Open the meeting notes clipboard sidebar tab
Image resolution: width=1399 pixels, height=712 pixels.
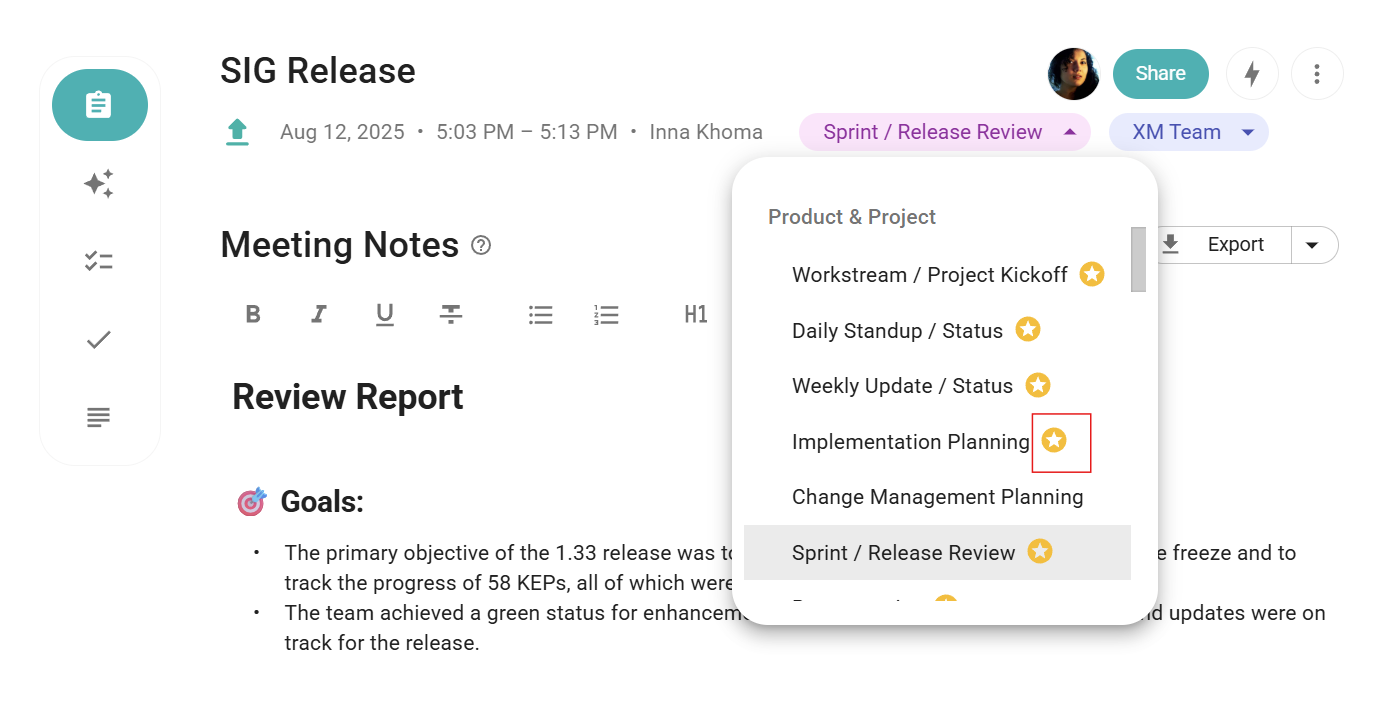click(99, 105)
